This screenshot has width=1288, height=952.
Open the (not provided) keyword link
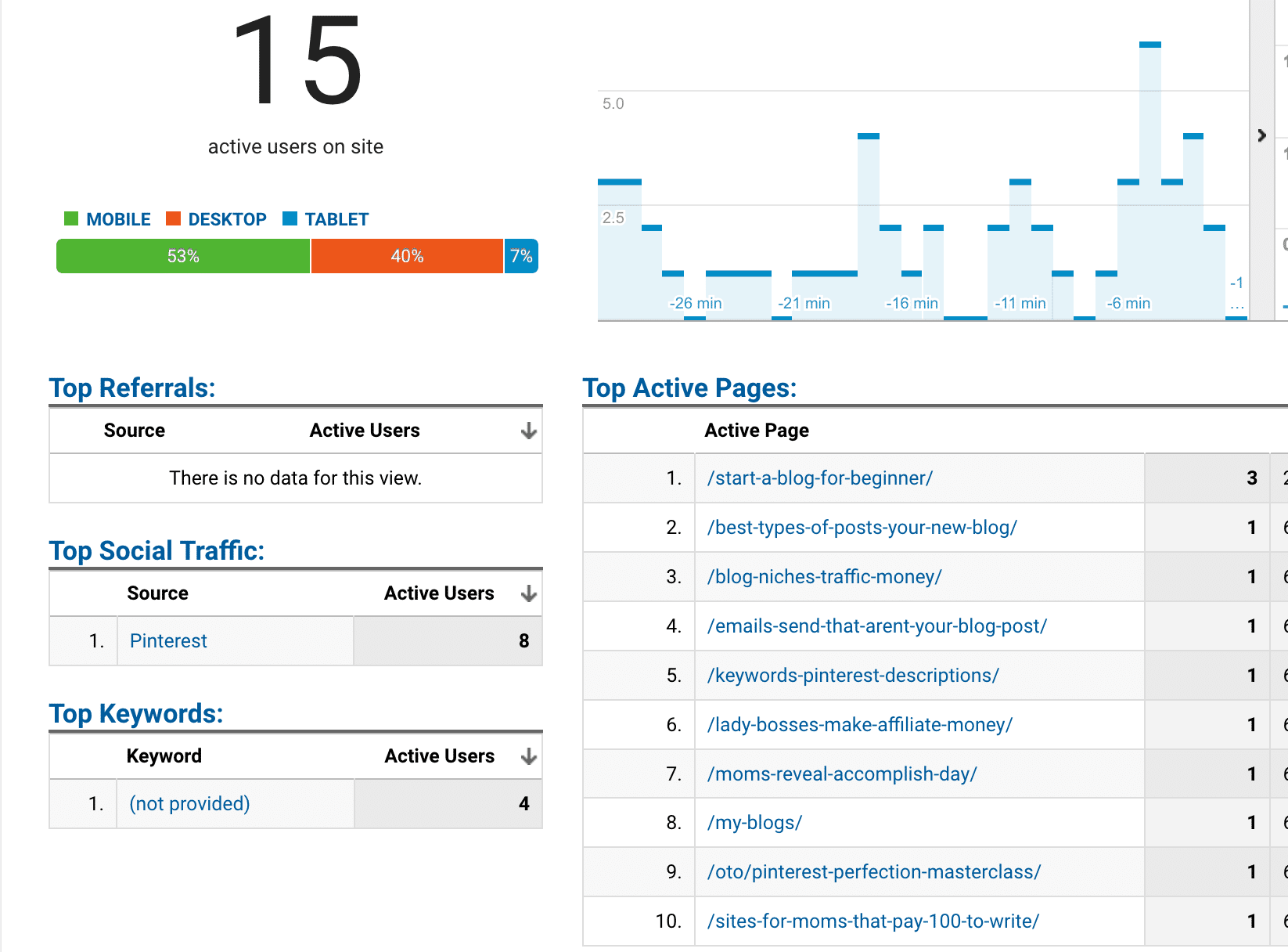[188, 803]
